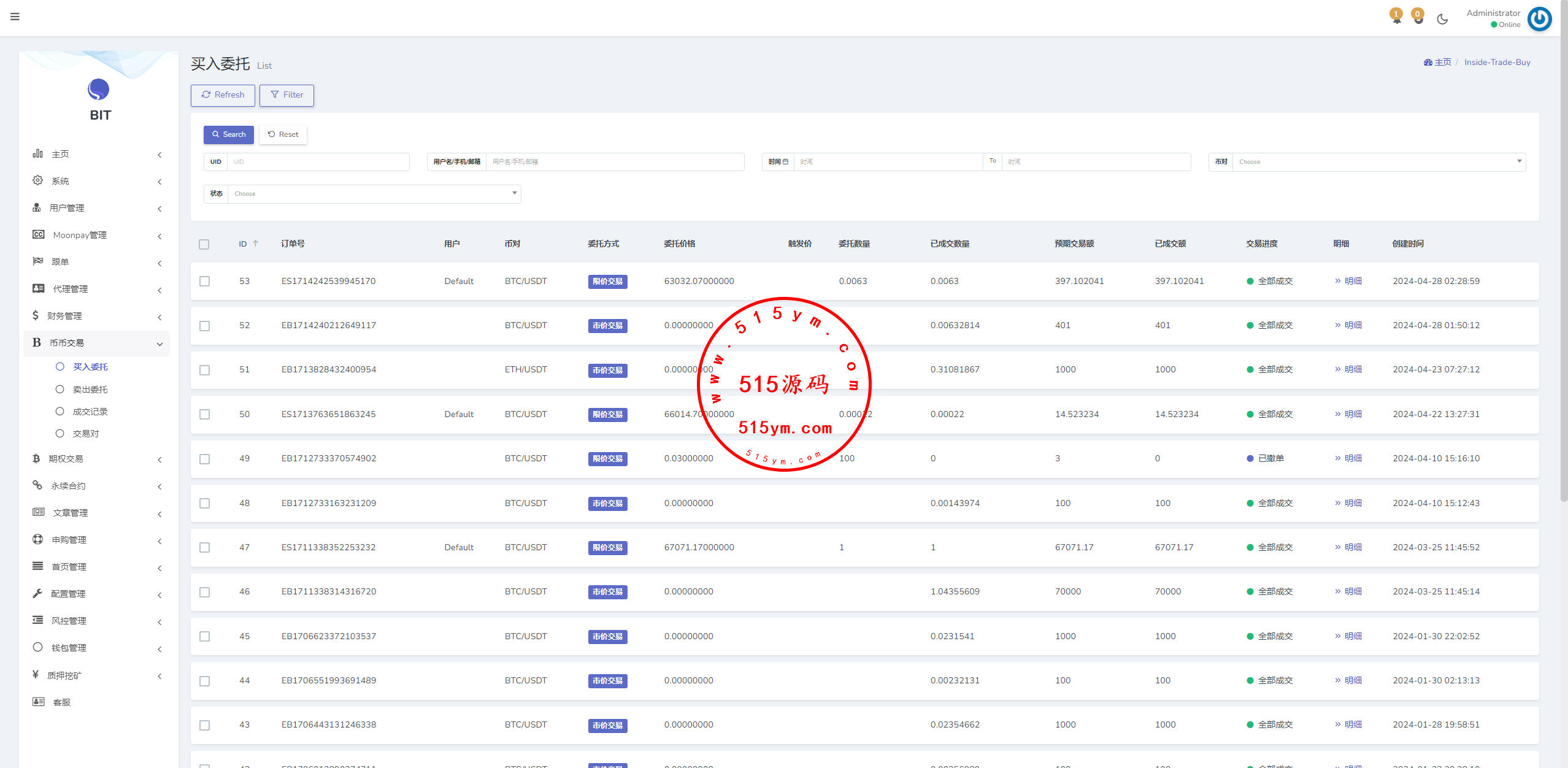Open the 币对 Choose dropdown
The height and width of the screenshot is (768, 1568).
pyautogui.click(x=1378, y=162)
